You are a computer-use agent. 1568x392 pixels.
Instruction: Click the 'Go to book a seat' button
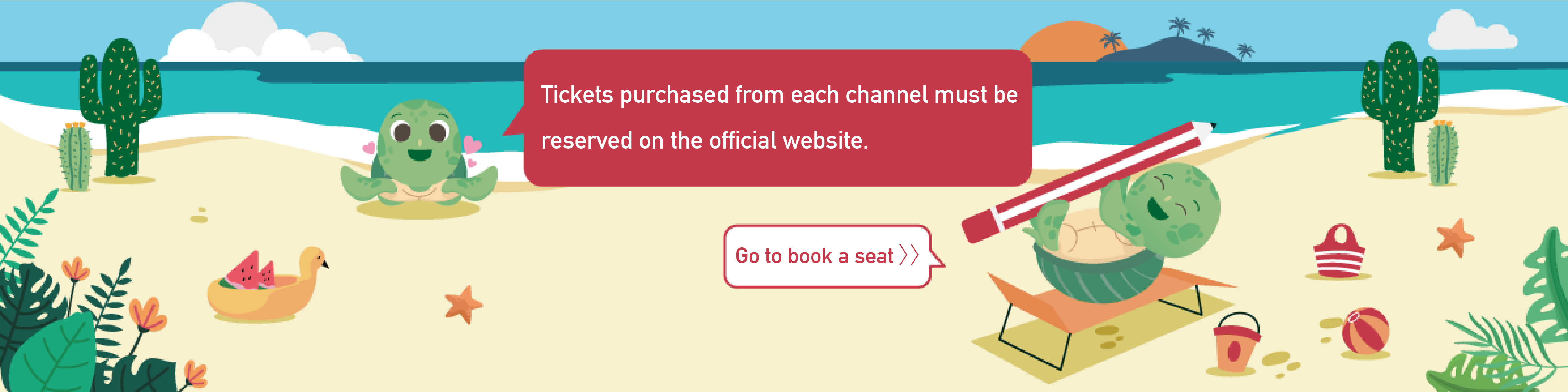tap(827, 256)
